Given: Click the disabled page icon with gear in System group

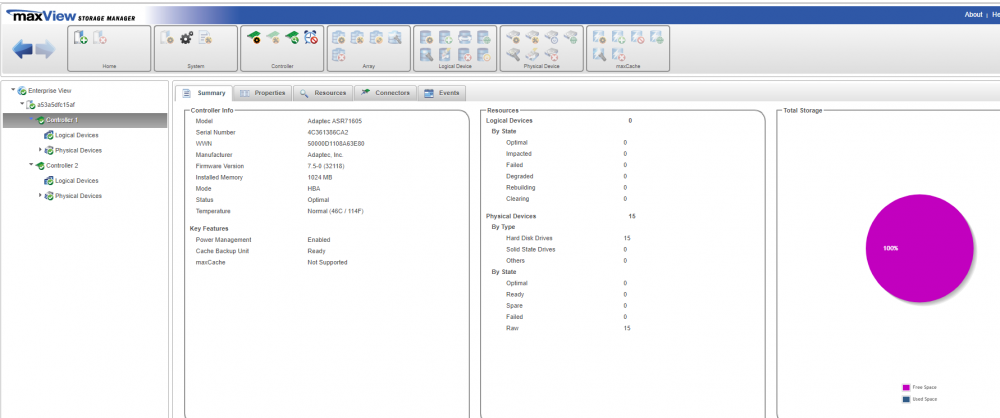Looking at the screenshot, I should pos(167,38).
